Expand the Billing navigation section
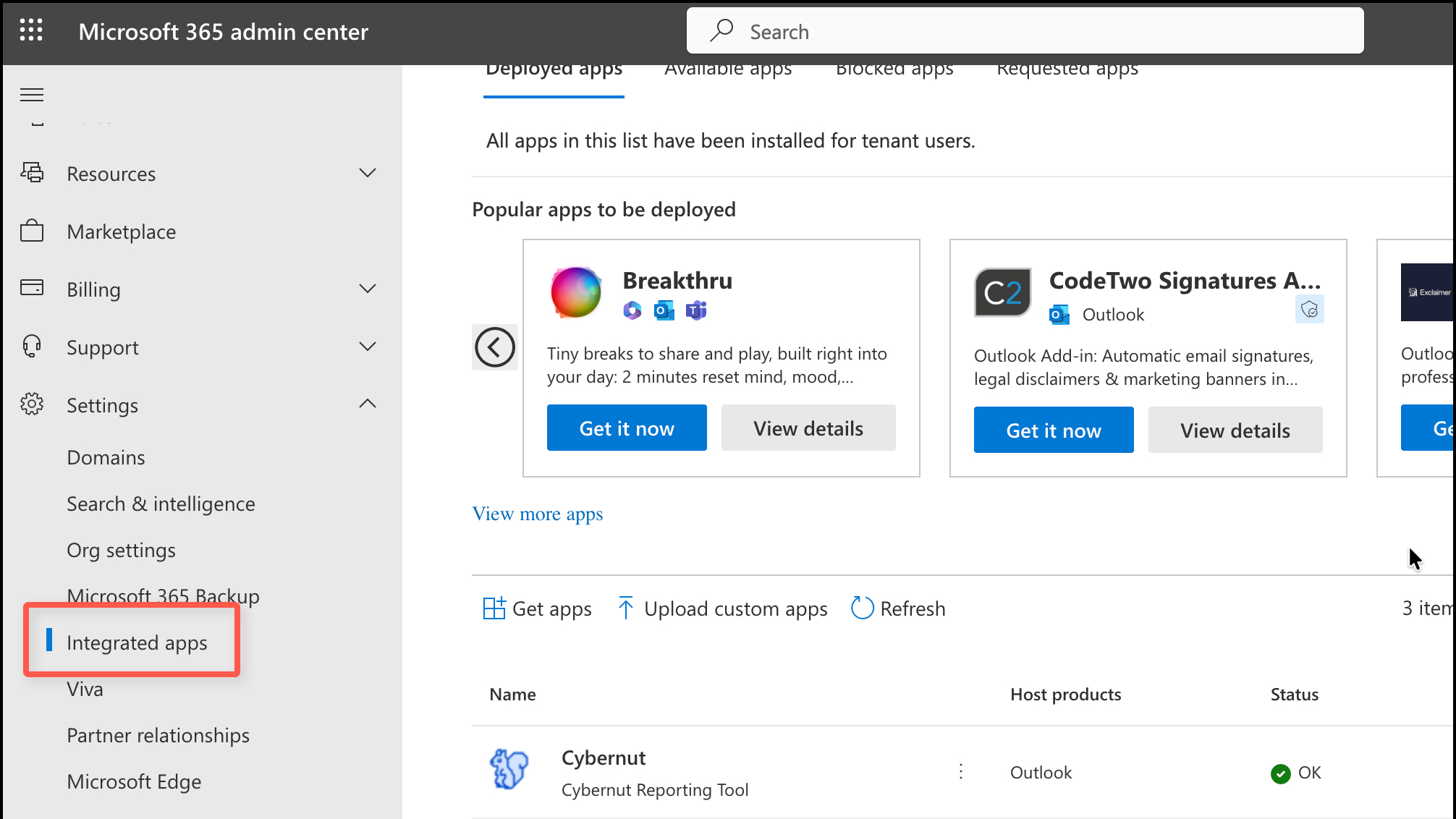 (x=368, y=289)
